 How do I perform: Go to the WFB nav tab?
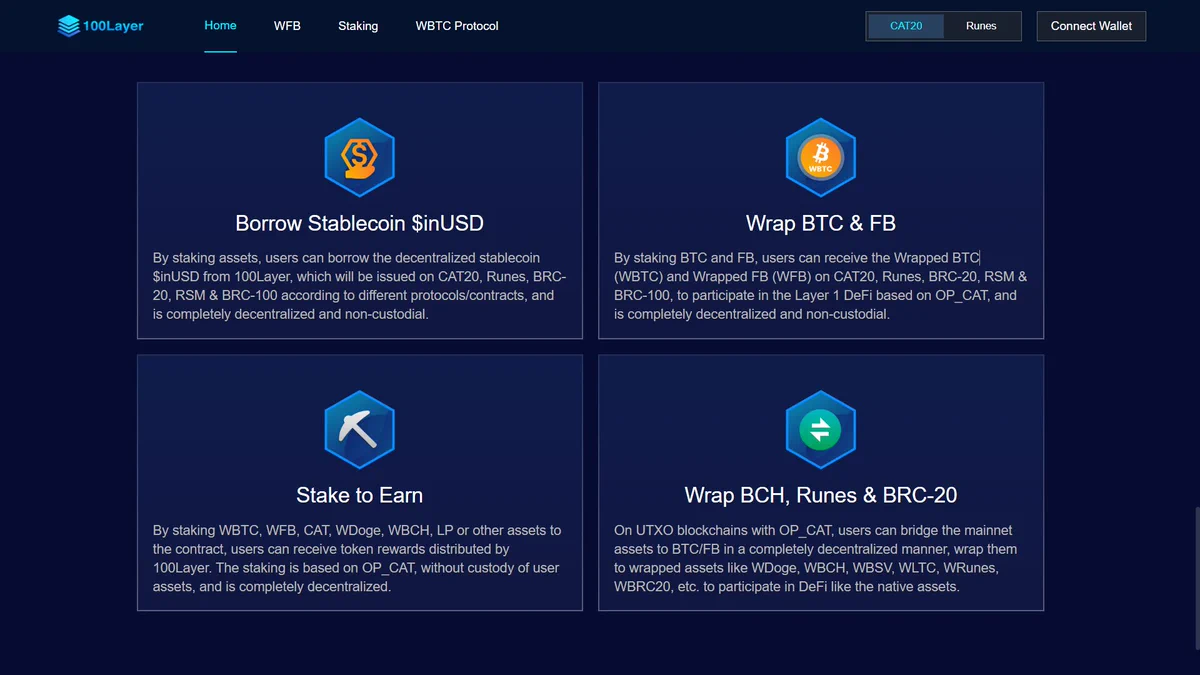click(x=287, y=26)
